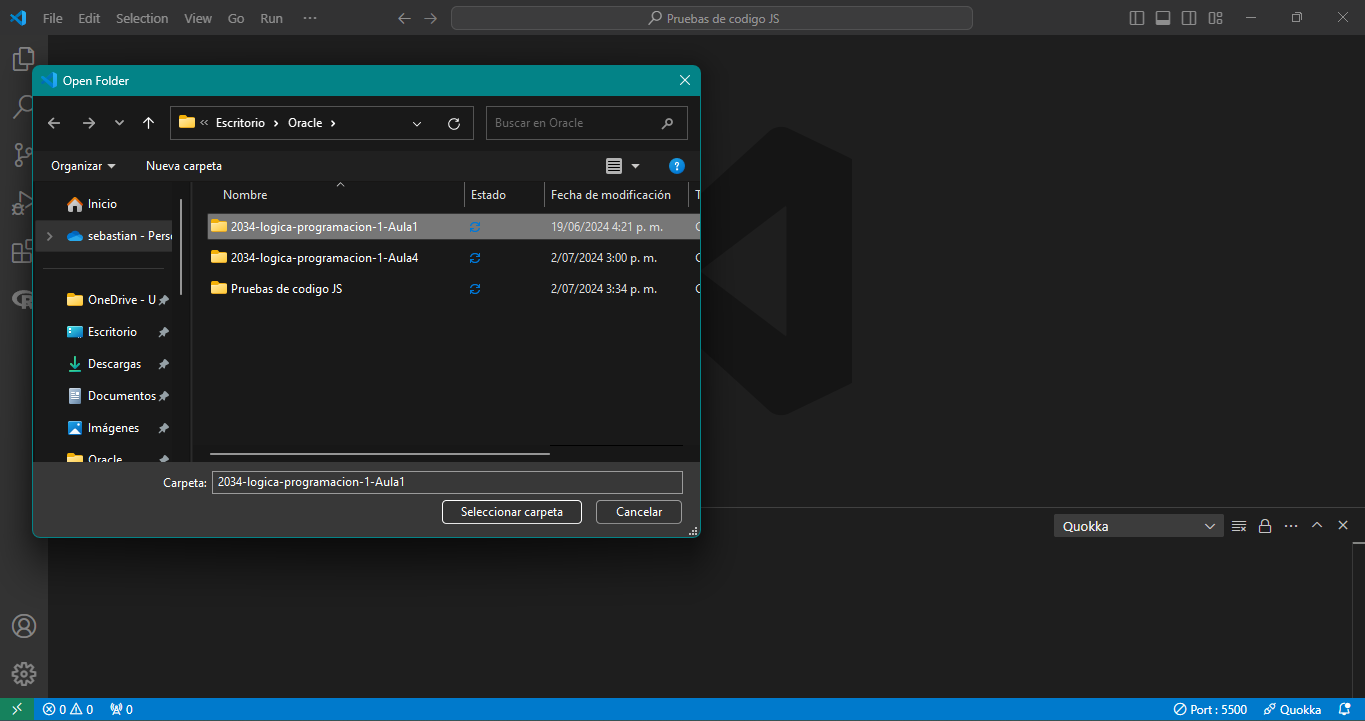The width and height of the screenshot is (1365, 721).
Task: Open the Organizar dropdown menu
Action: click(83, 166)
